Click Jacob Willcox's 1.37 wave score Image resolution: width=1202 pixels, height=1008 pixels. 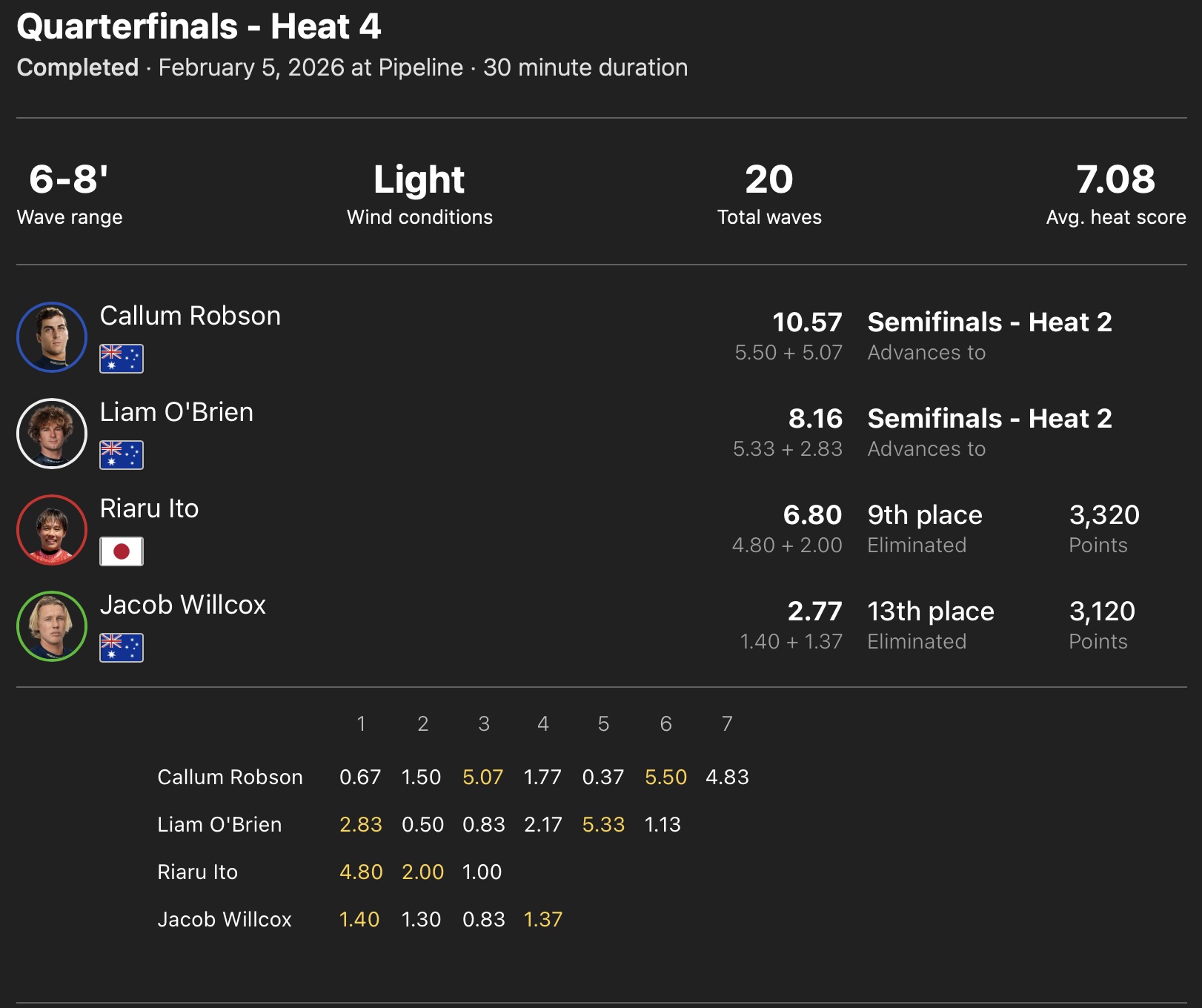[543, 920]
